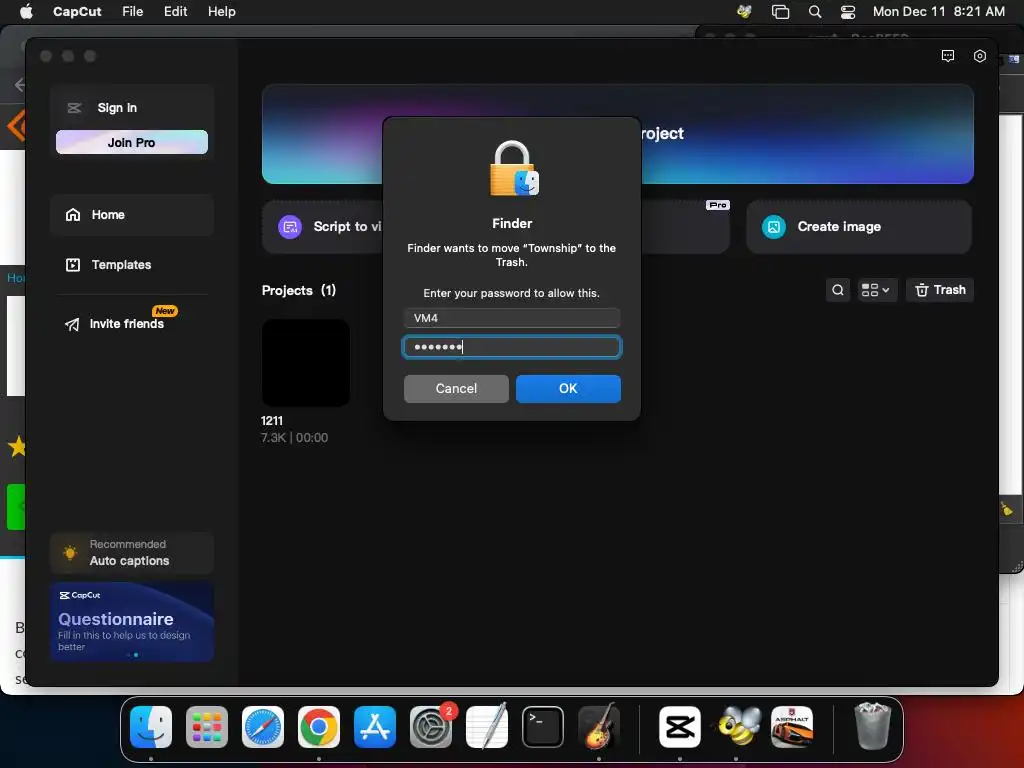The height and width of the screenshot is (768, 1024).
Task: Click the Sign in button in CapCut
Action: click(117, 108)
